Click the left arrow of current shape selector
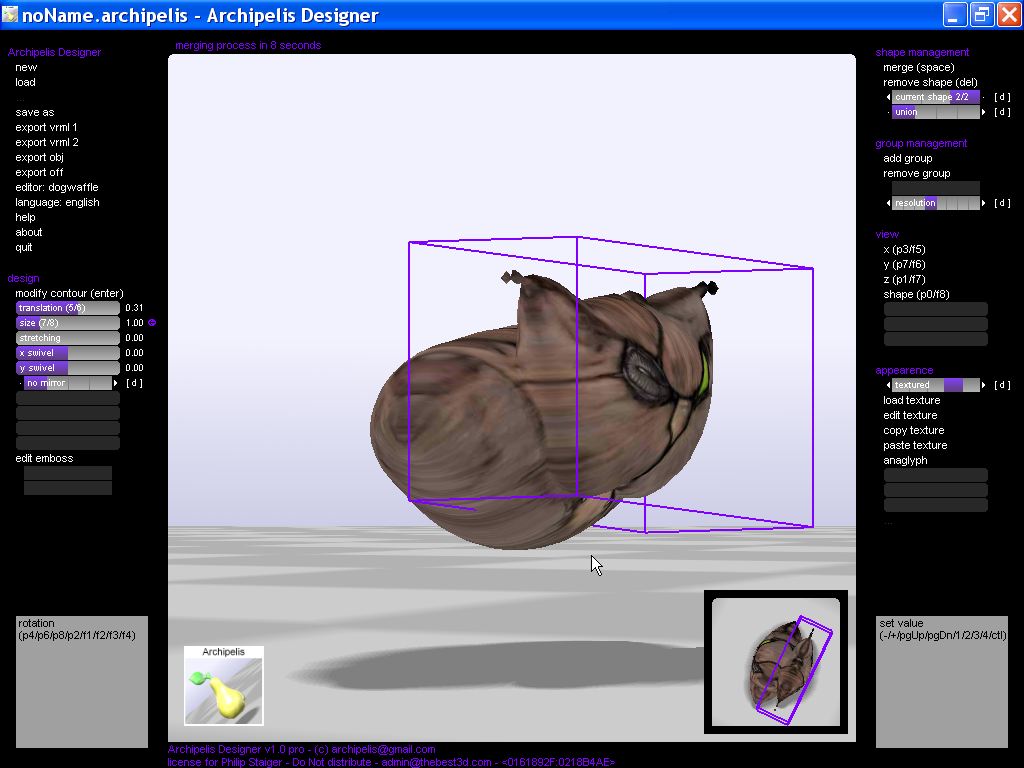This screenshot has width=1024, height=768. click(888, 97)
